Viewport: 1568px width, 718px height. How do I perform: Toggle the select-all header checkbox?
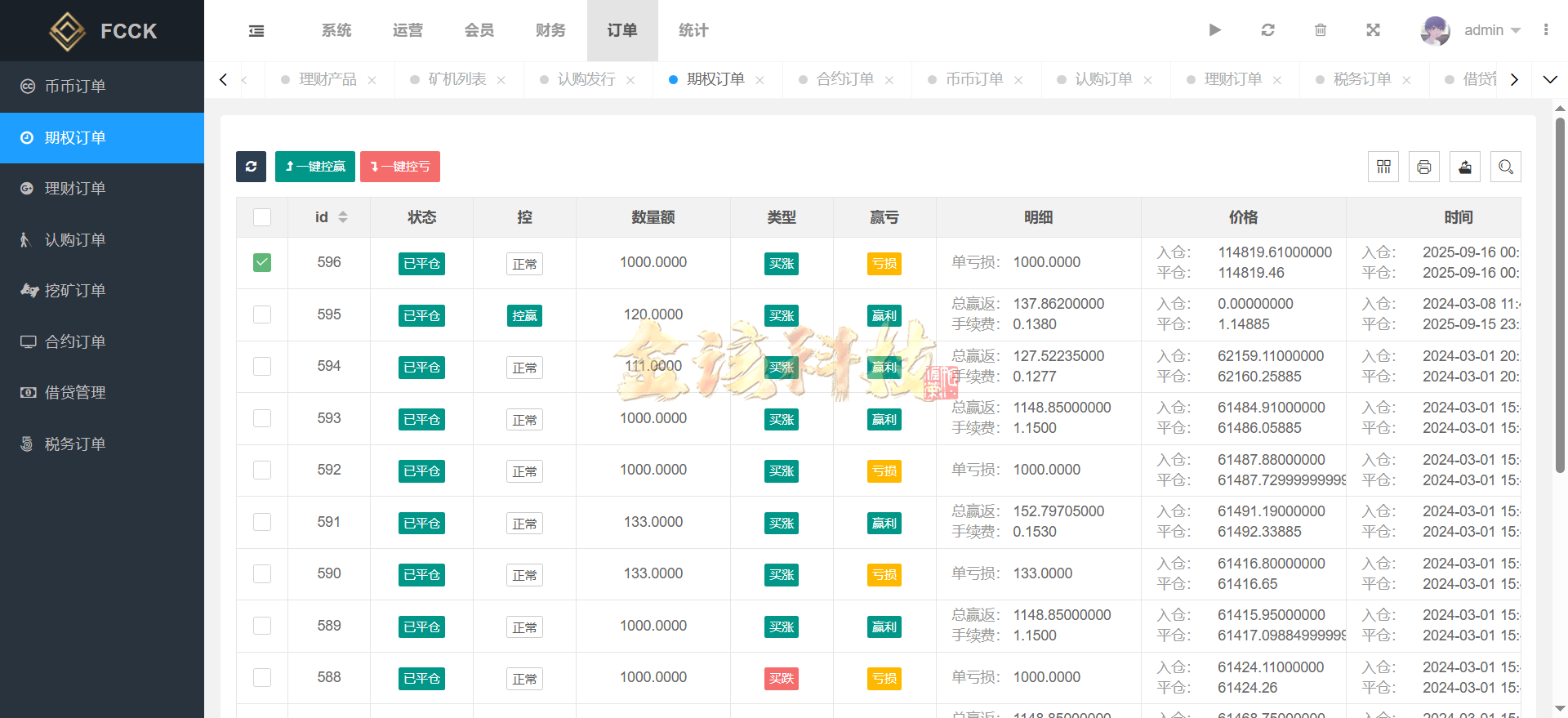click(262, 217)
